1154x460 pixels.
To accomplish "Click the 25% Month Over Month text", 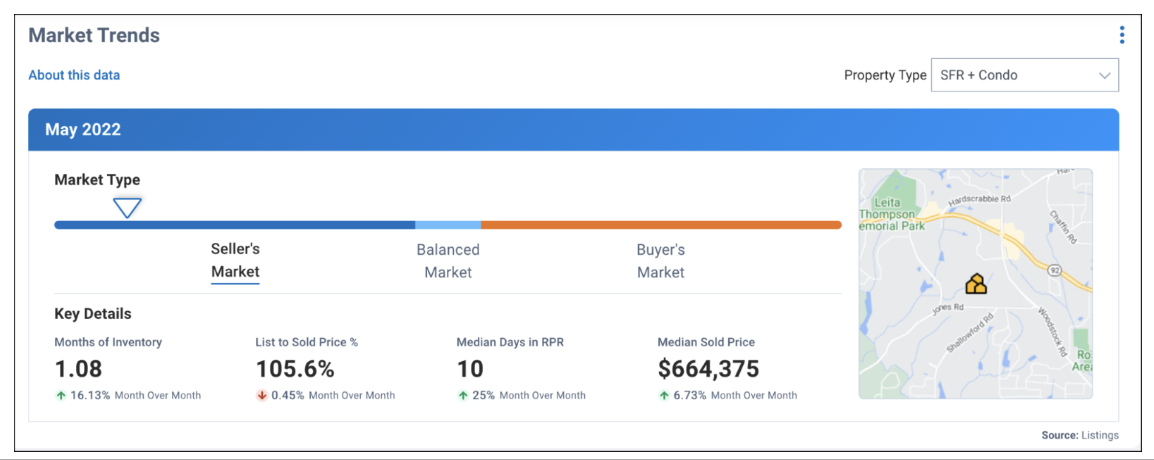I will click(x=528, y=395).
